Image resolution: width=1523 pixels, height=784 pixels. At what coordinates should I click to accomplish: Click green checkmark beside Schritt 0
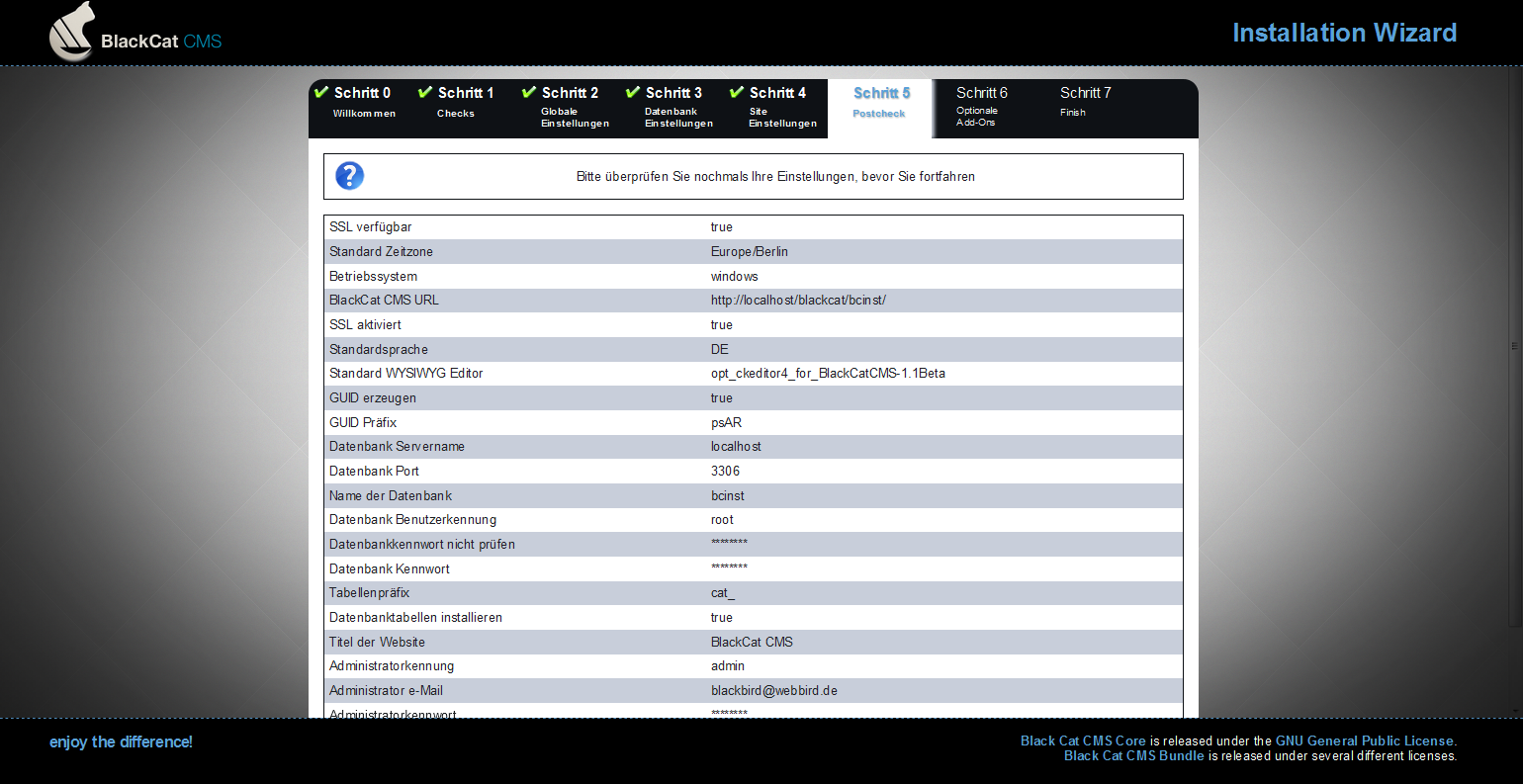[321, 92]
